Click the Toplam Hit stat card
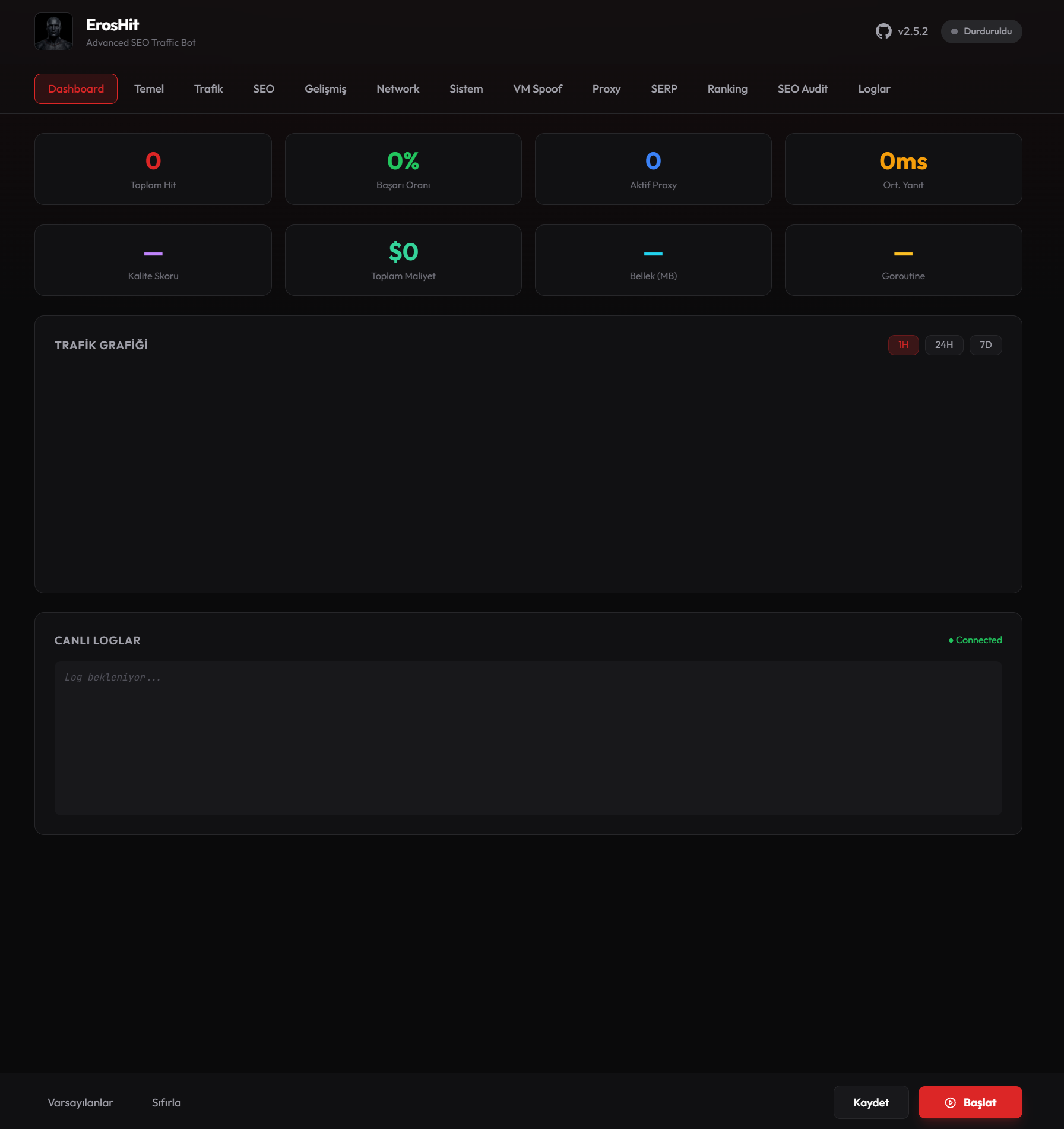The image size is (1064, 1129). [x=153, y=169]
